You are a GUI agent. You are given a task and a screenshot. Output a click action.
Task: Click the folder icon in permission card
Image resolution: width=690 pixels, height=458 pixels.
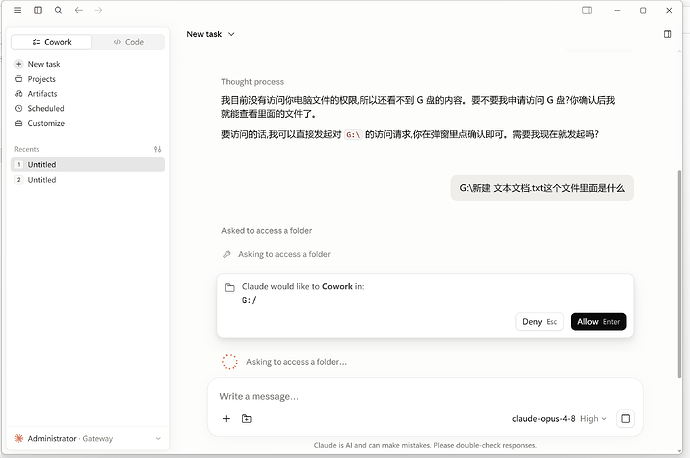tap(230, 287)
